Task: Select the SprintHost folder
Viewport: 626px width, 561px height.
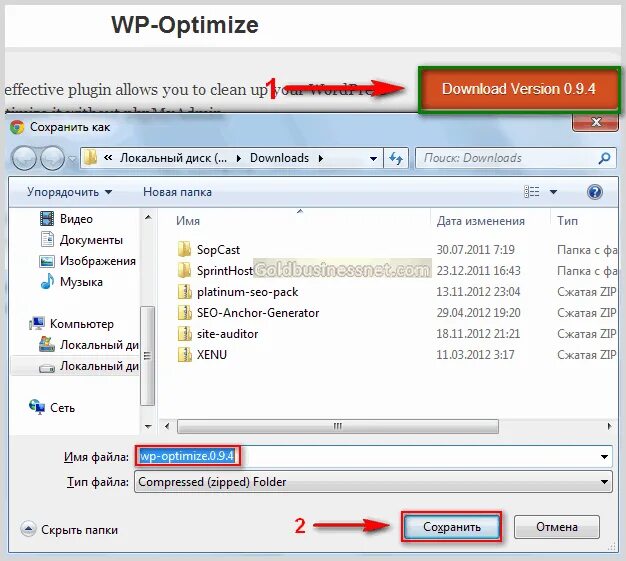Action: 225,271
